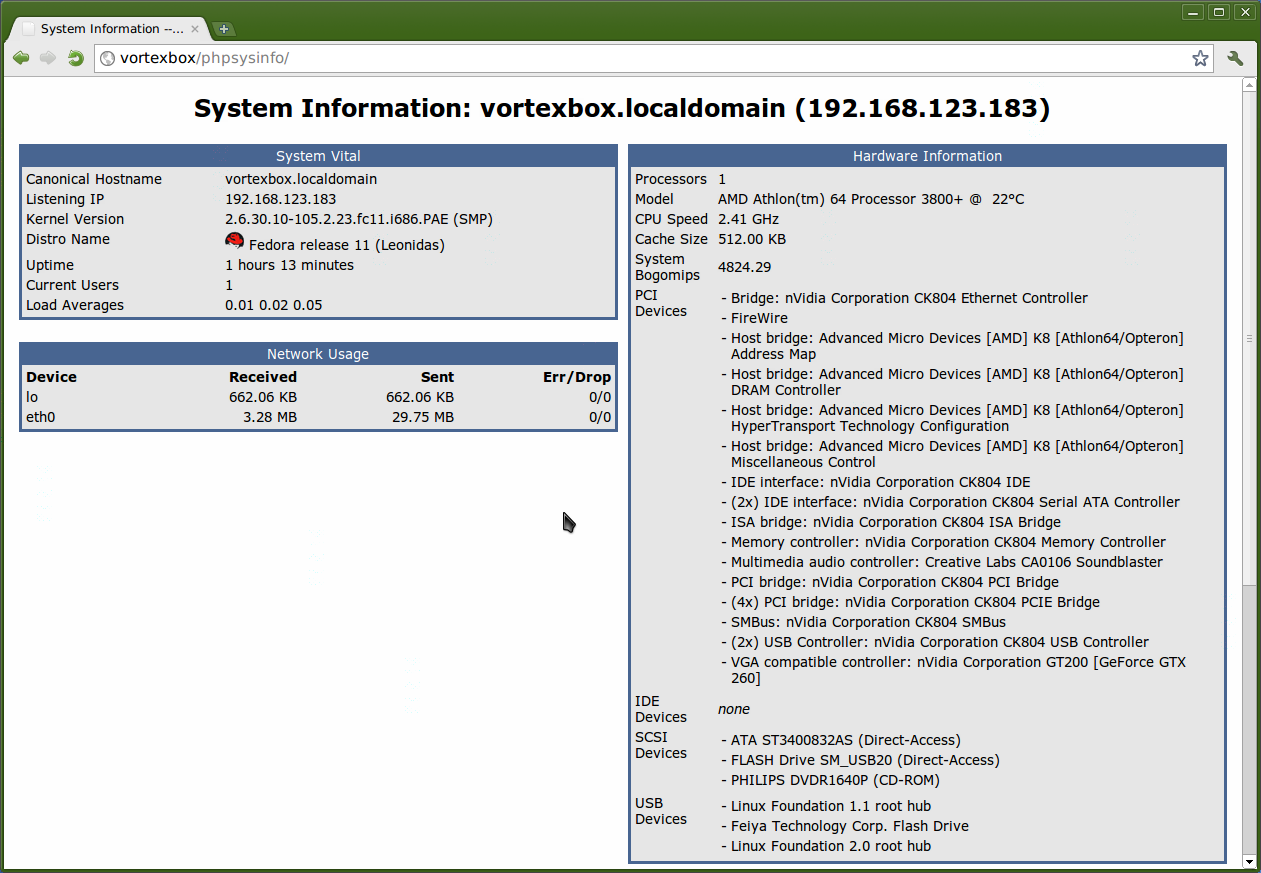Image resolution: width=1261 pixels, height=873 pixels.
Task: Click the Received column header
Action: click(263, 377)
